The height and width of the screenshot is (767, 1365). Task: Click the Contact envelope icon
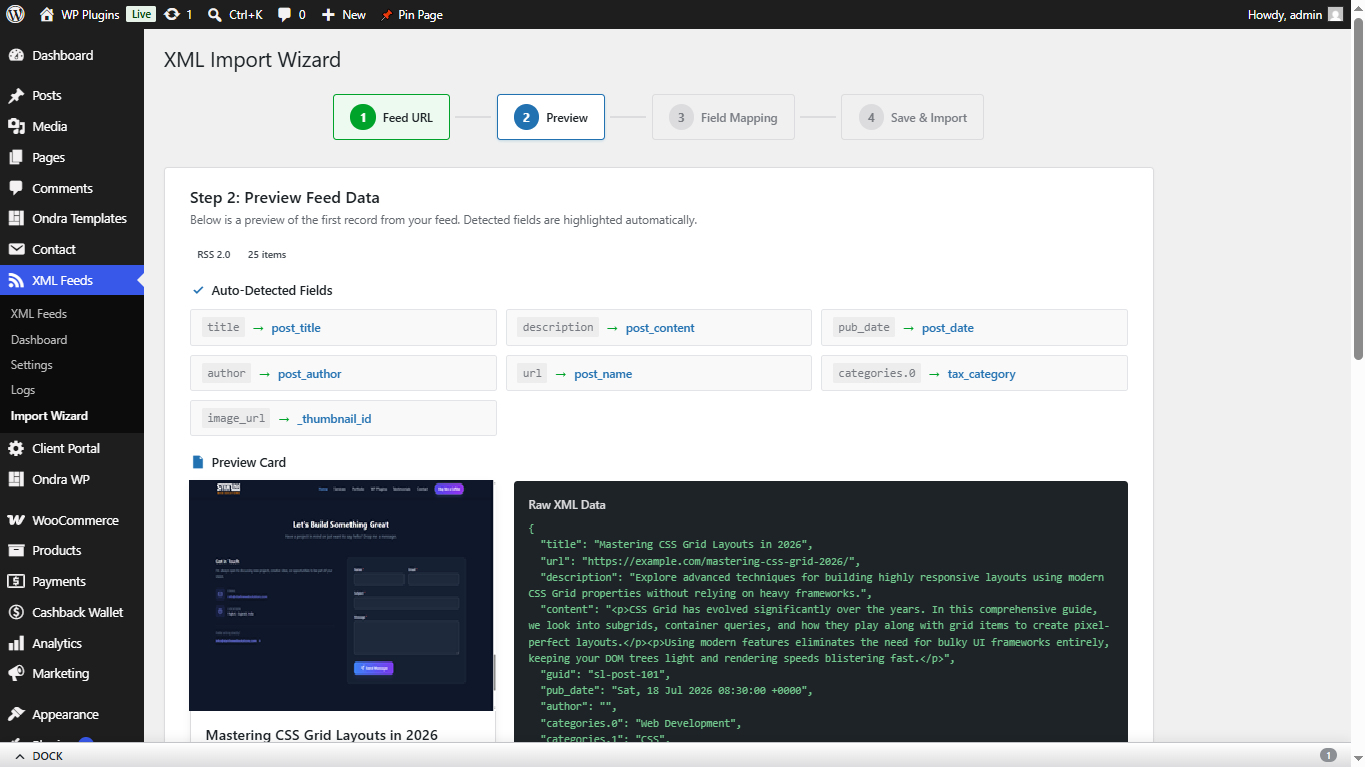pyautogui.click(x=16, y=249)
